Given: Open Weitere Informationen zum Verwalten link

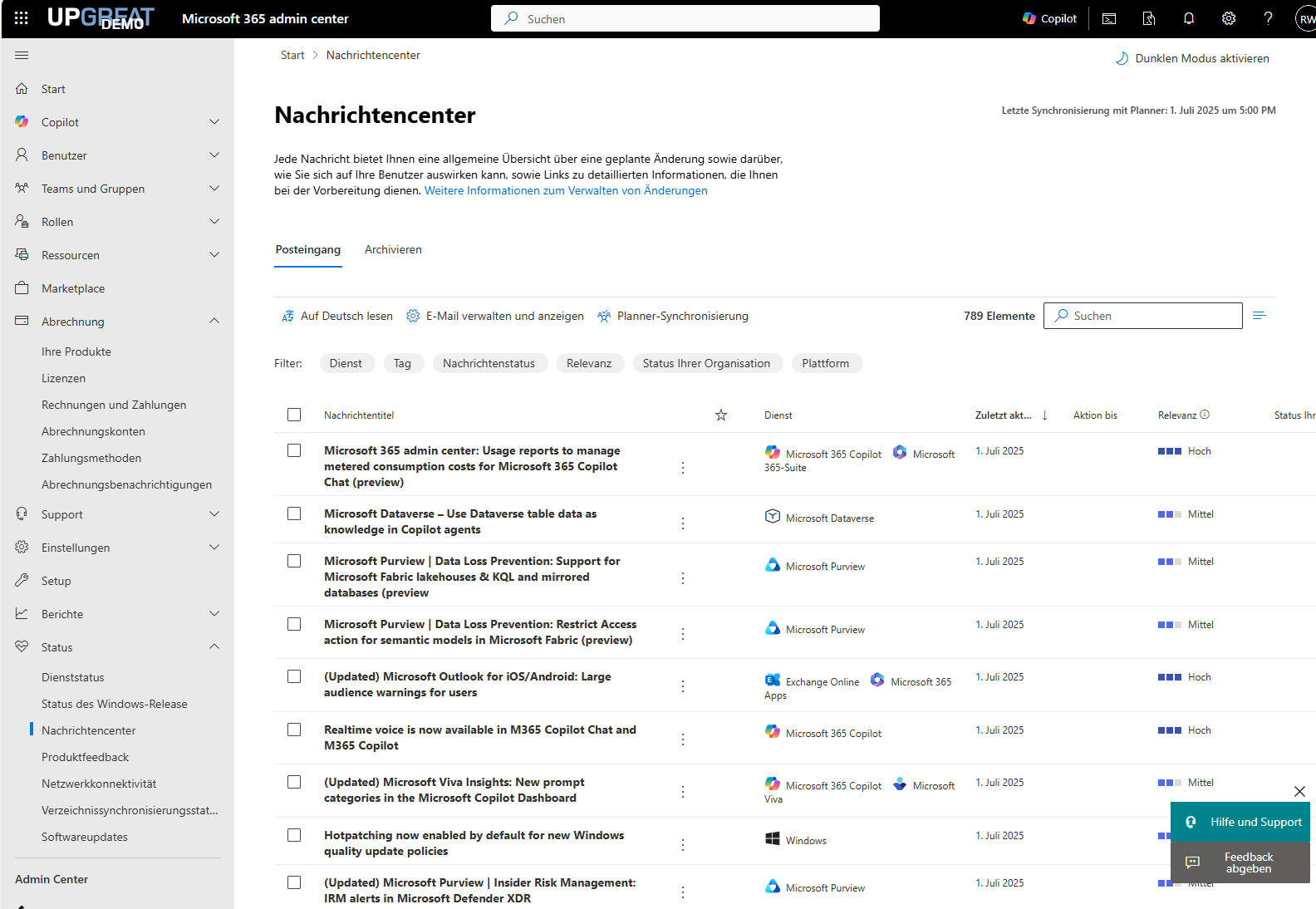Looking at the screenshot, I should click(x=566, y=190).
